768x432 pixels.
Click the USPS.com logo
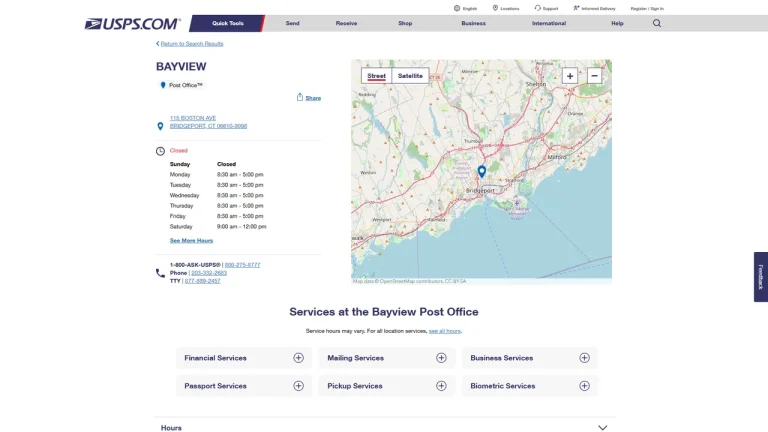(x=133, y=24)
